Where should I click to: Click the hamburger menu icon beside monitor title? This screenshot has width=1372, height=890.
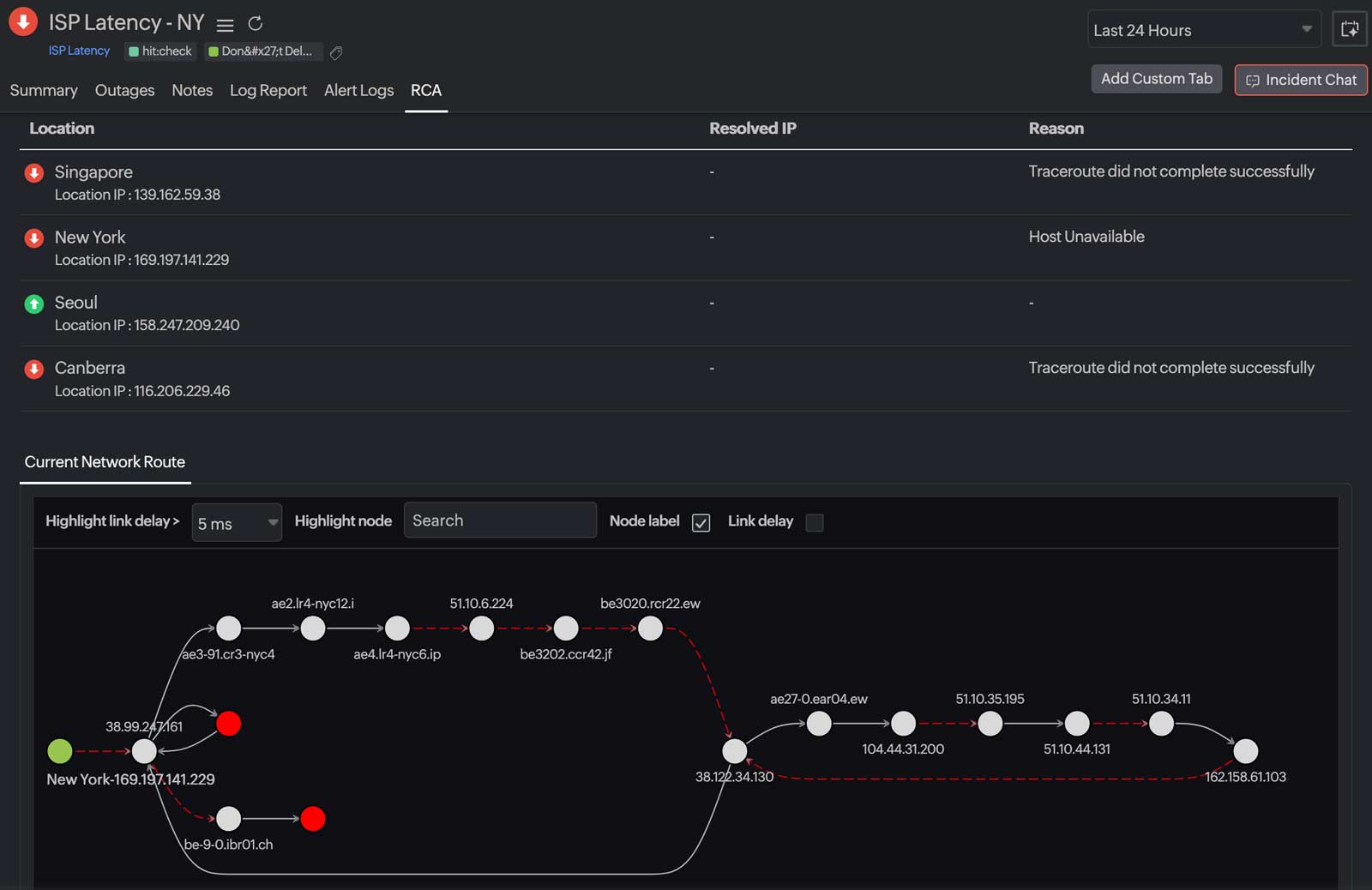click(225, 25)
